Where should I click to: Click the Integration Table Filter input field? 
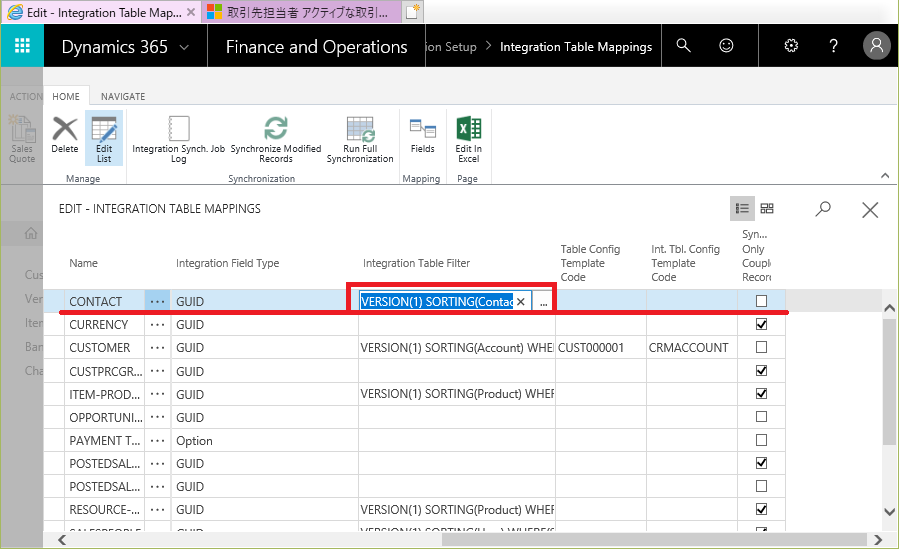click(436, 302)
